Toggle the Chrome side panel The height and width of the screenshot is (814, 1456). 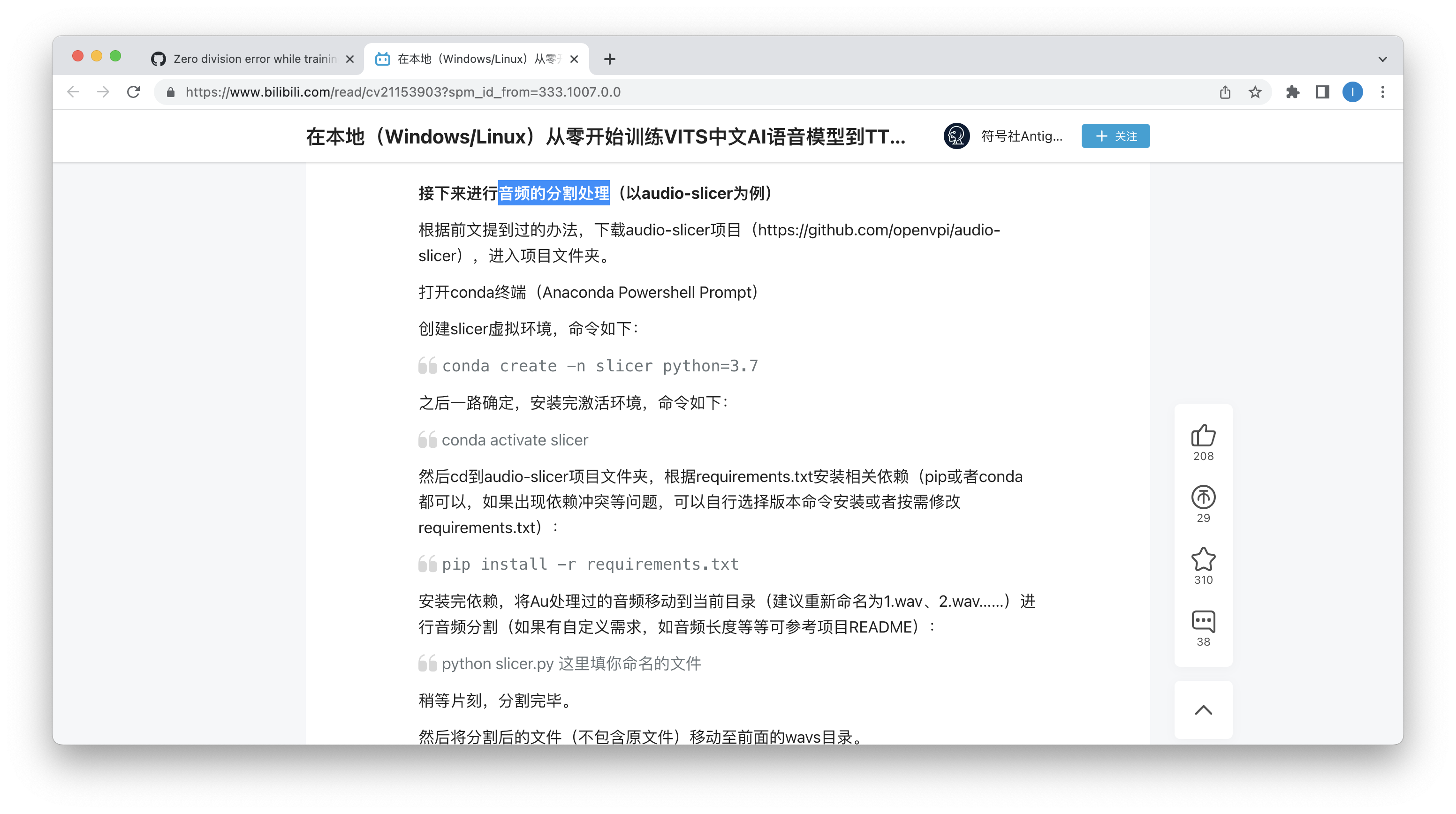point(1323,92)
